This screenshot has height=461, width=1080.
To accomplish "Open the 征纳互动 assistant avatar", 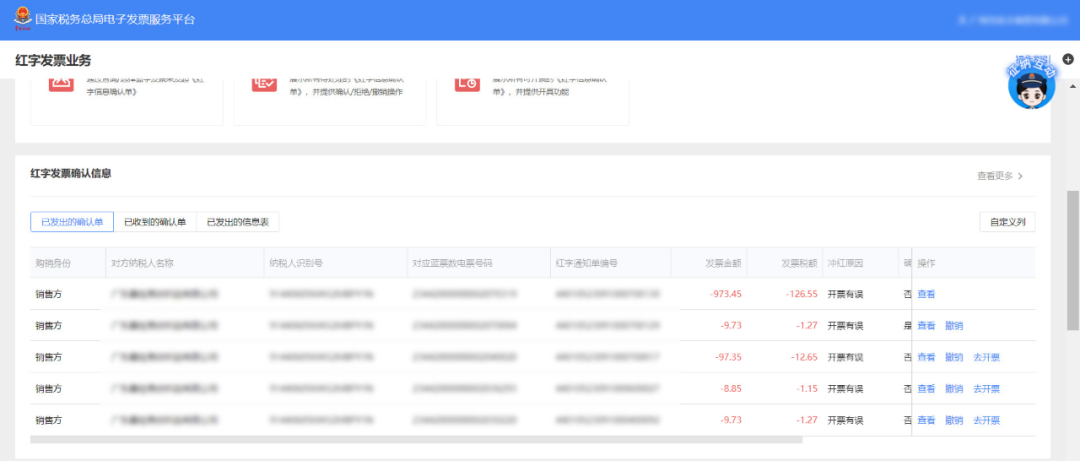I will 1031,82.
